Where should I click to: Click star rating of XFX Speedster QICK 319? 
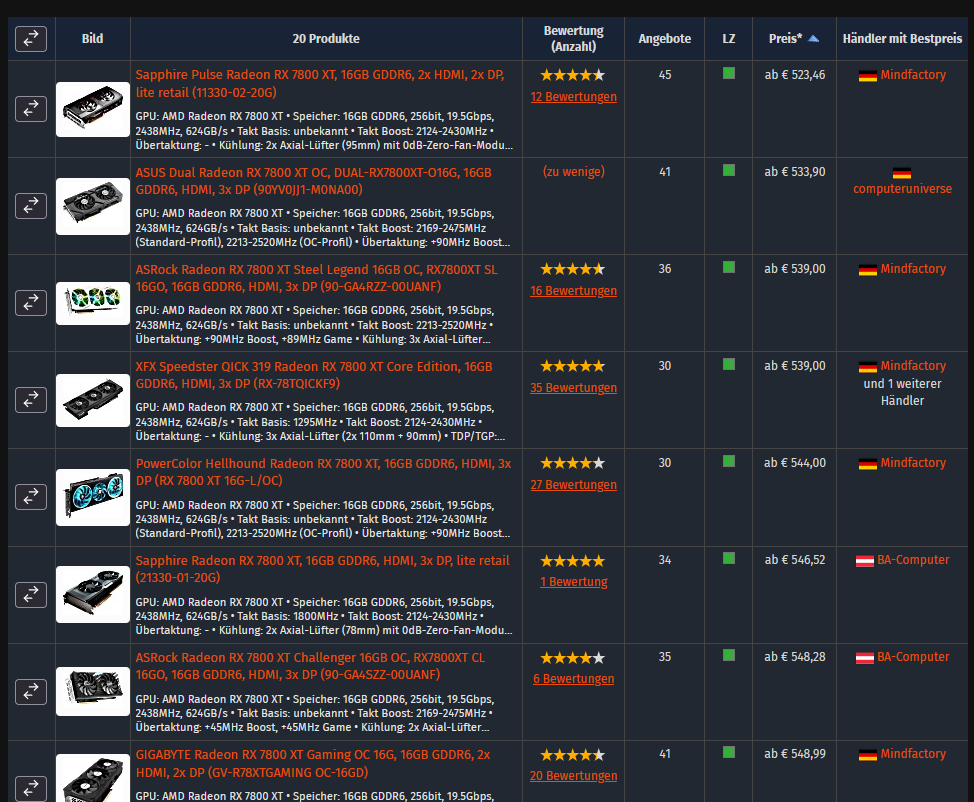[573, 366]
